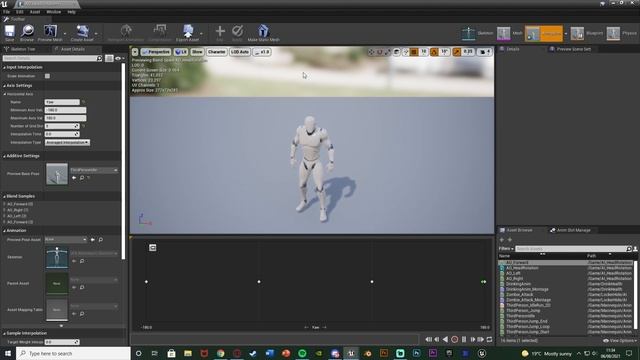Screen dimensions: 640x360
Task: Click the surface snapping icon
Action: point(405,52)
